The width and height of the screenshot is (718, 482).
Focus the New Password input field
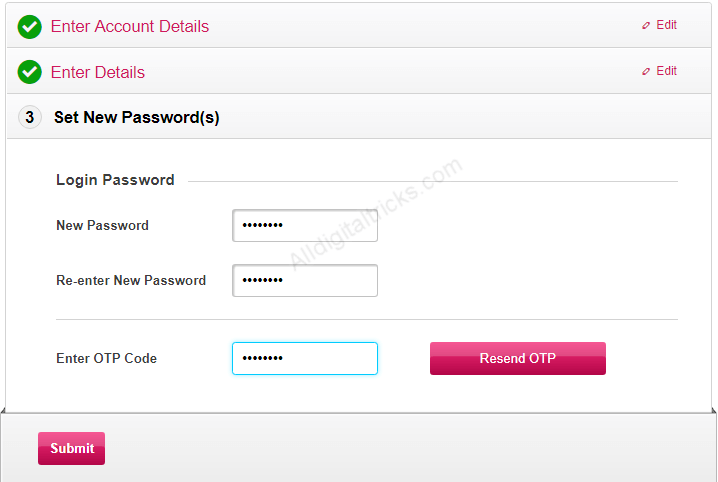coord(305,225)
